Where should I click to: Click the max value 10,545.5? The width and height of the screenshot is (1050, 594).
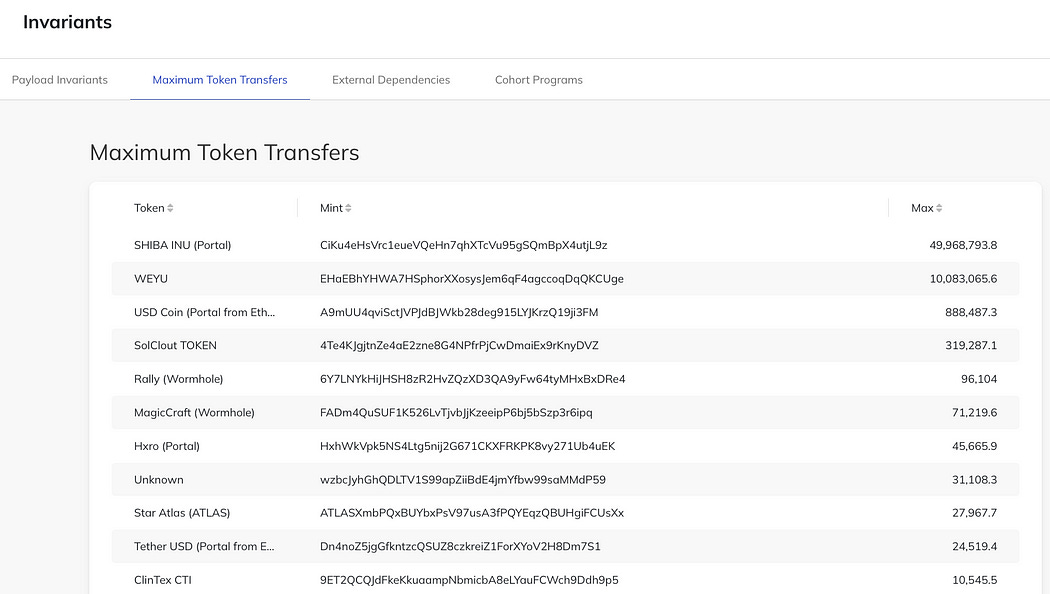coord(974,580)
